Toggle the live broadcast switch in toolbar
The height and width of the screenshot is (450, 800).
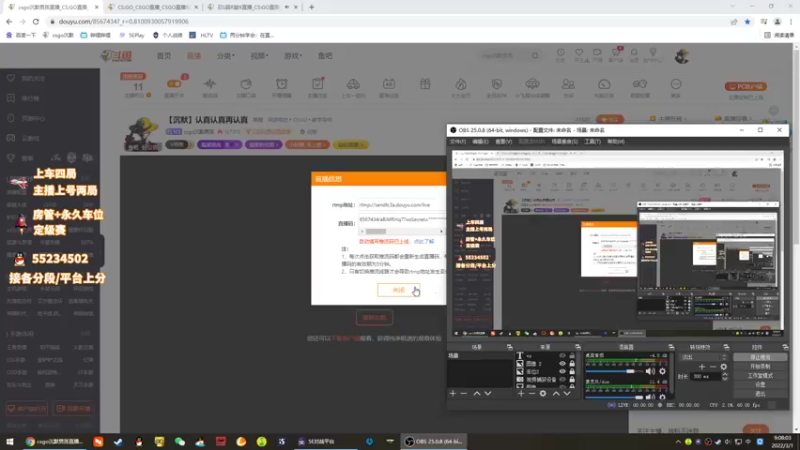[x=174, y=84]
